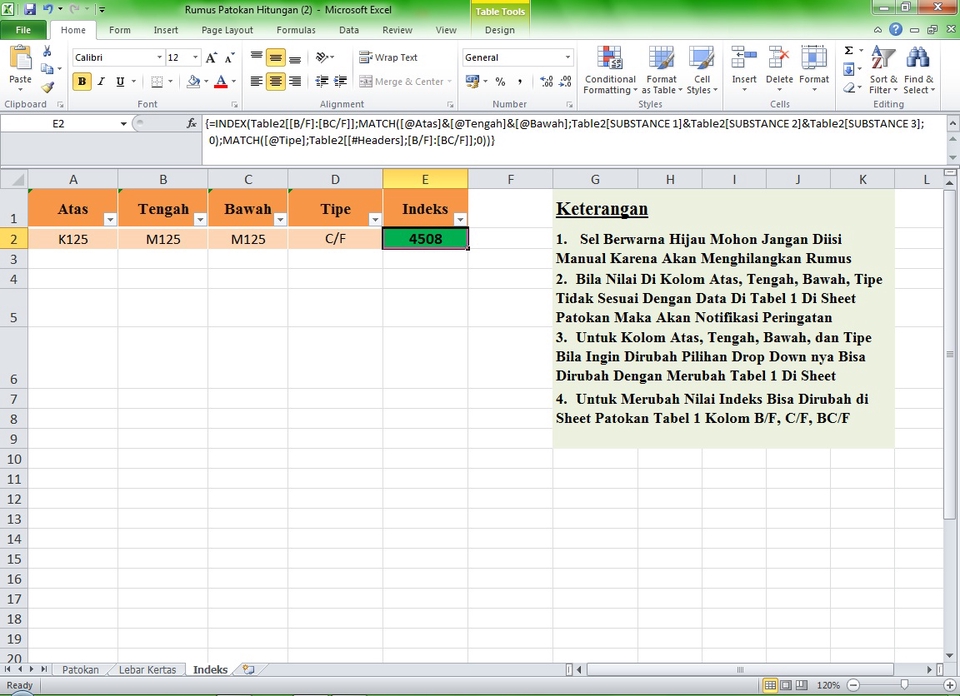Switch to Normal view icon
The height and width of the screenshot is (696, 960).
(770, 685)
